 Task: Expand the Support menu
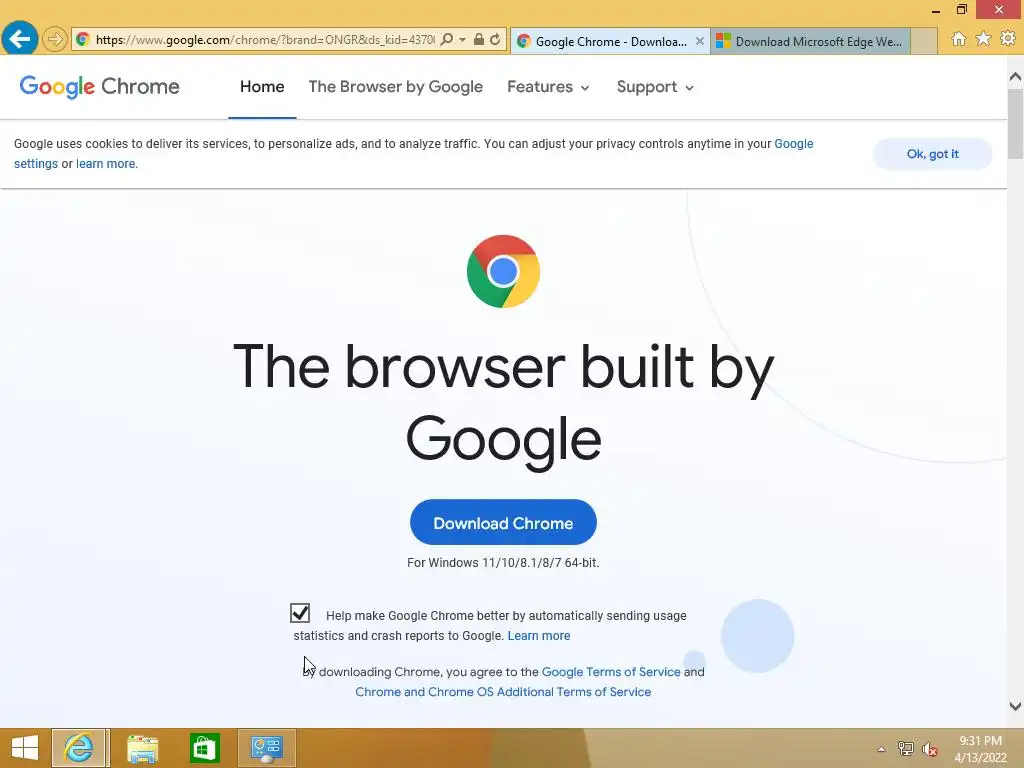[655, 87]
